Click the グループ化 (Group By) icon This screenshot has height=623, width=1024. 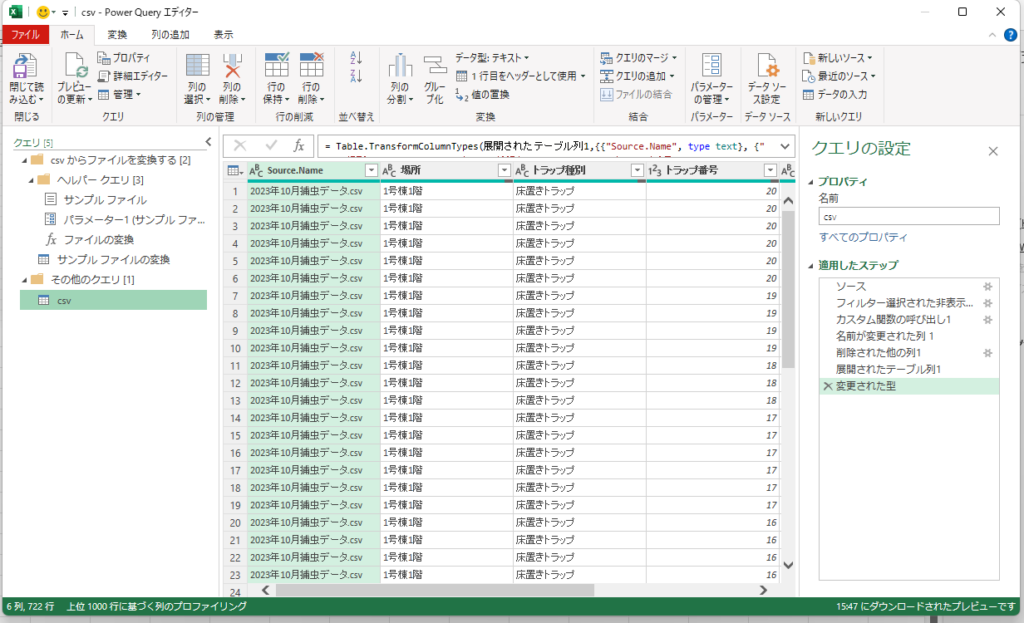434,68
